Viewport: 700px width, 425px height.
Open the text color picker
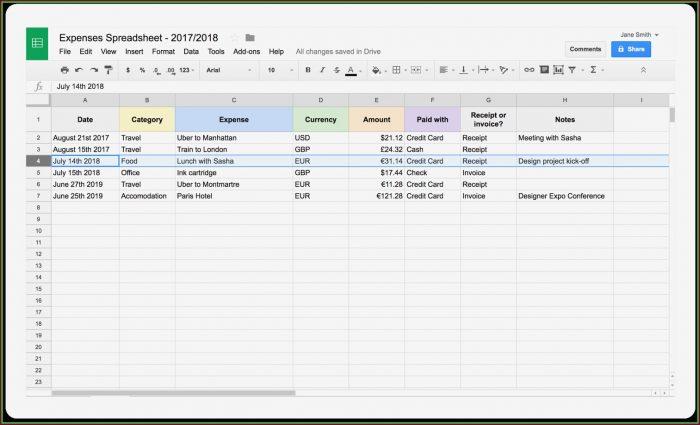[351, 71]
